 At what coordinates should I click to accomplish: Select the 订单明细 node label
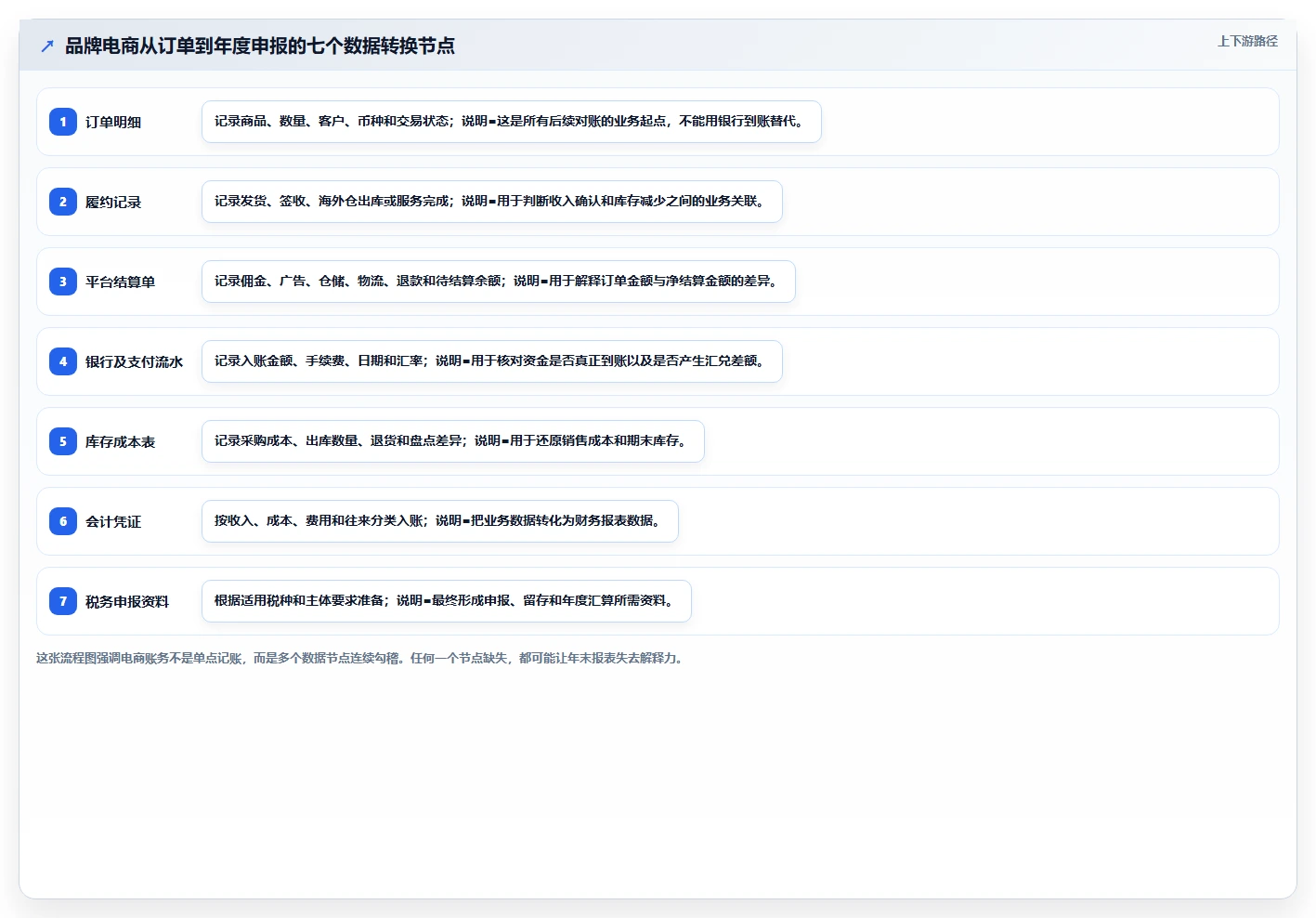[x=113, y=122]
